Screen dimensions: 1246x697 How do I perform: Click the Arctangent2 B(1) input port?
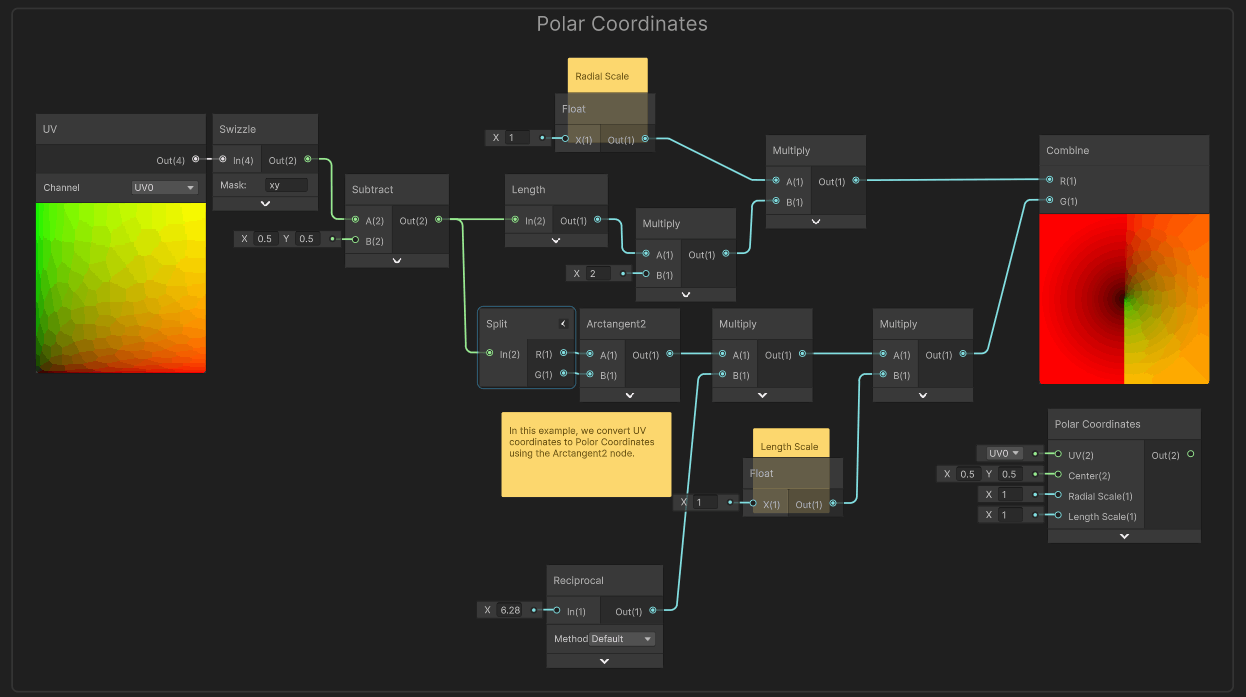(x=590, y=375)
